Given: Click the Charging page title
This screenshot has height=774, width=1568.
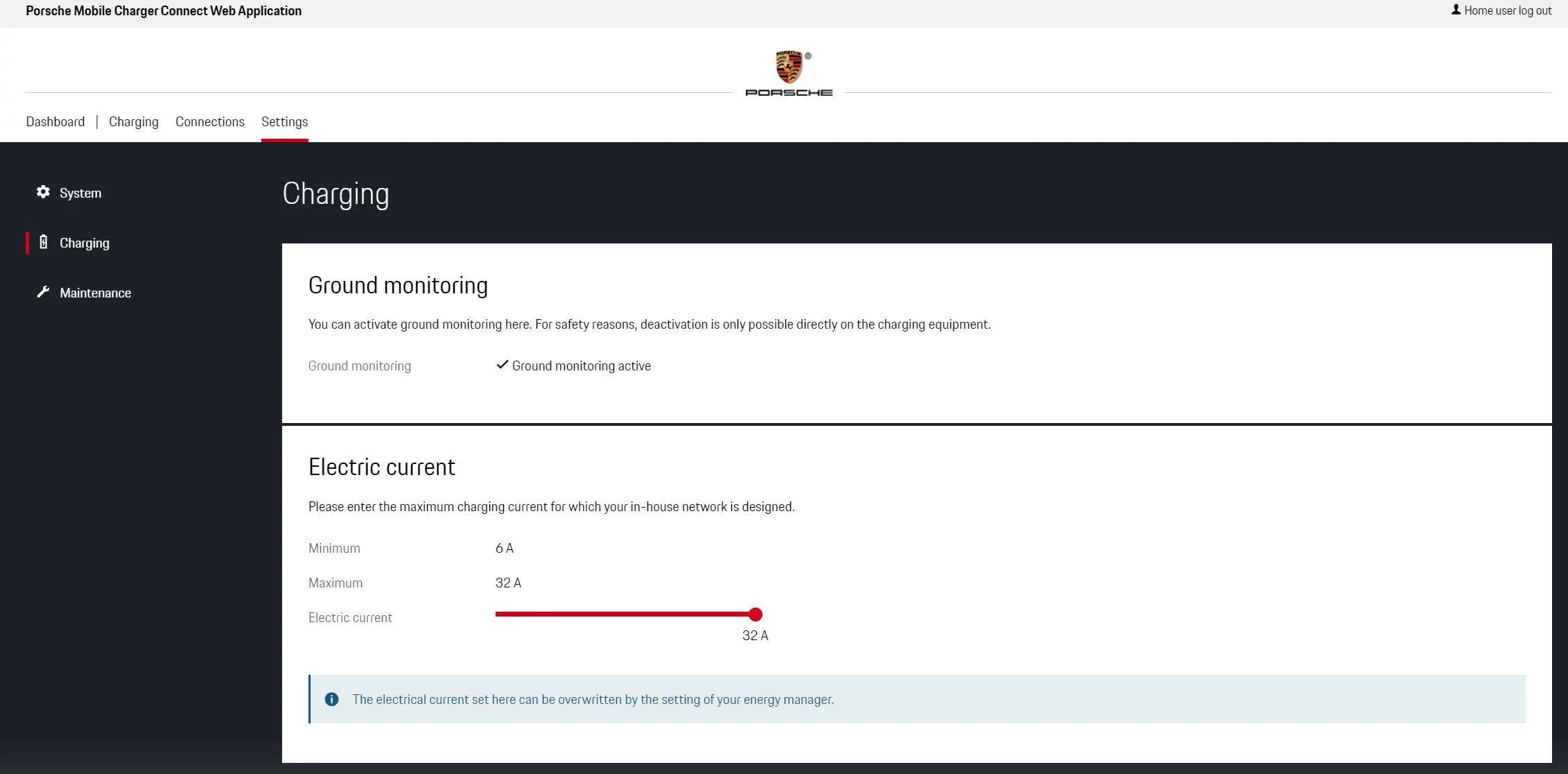Looking at the screenshot, I should [336, 194].
